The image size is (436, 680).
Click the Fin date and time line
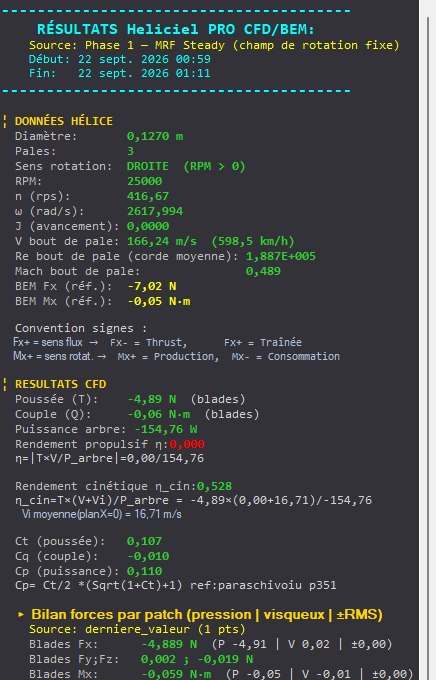(x=120, y=73)
